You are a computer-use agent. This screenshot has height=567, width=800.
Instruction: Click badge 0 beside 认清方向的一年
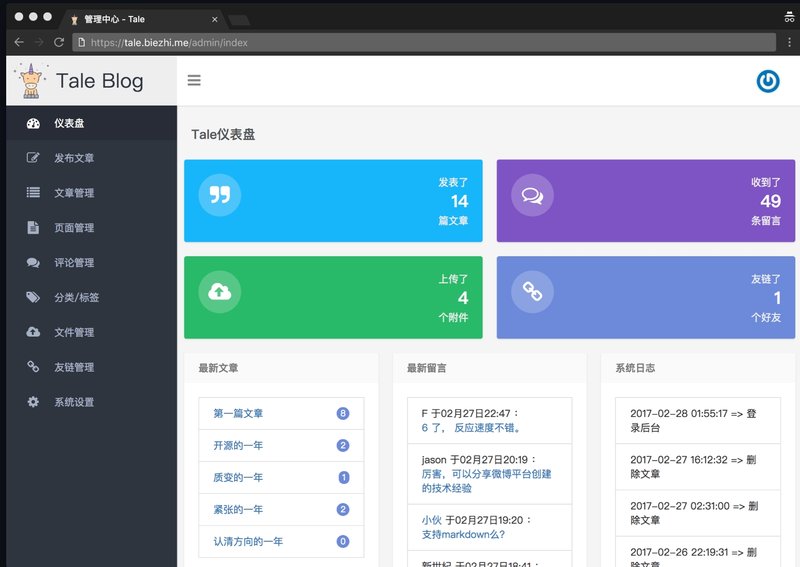[x=343, y=541]
